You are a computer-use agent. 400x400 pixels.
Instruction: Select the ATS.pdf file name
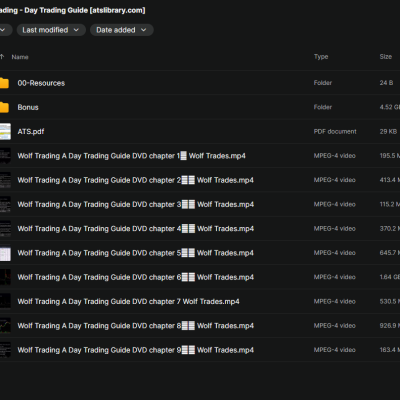coord(31,131)
